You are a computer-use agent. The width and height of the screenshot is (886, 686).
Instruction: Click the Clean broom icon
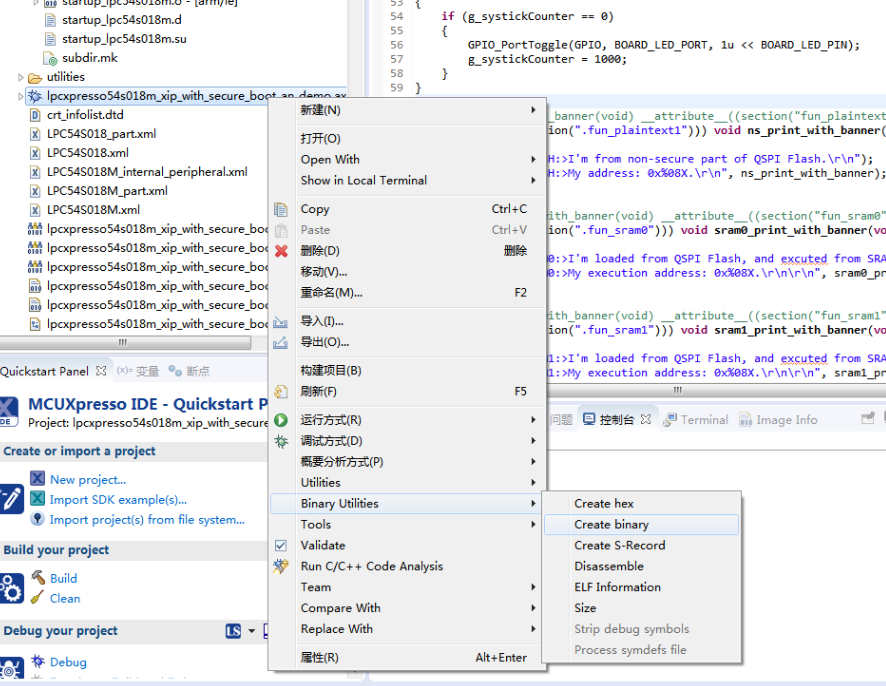coord(37,597)
